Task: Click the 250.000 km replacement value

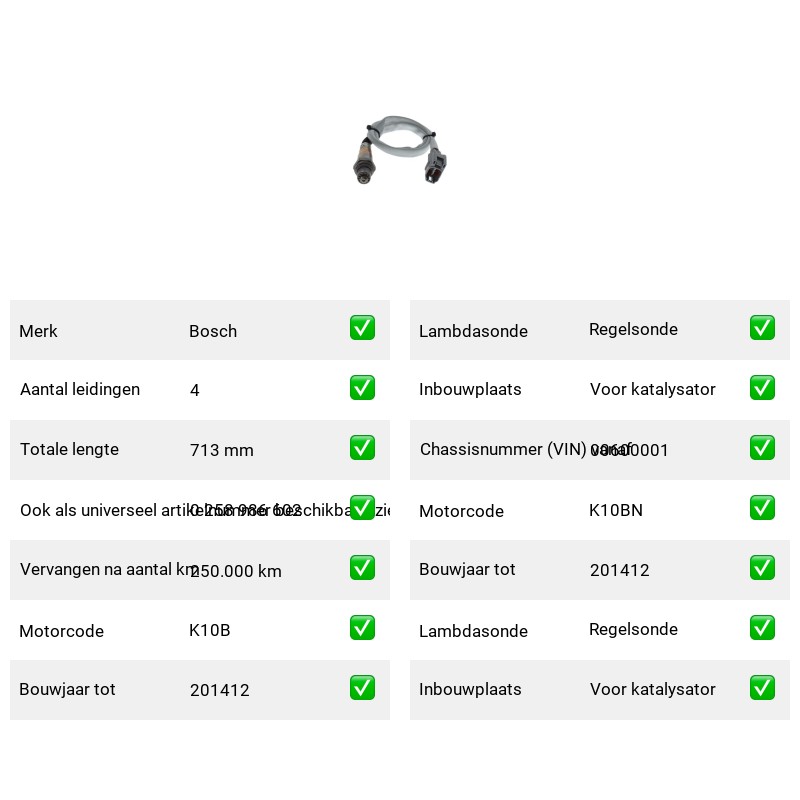Action: [236, 571]
